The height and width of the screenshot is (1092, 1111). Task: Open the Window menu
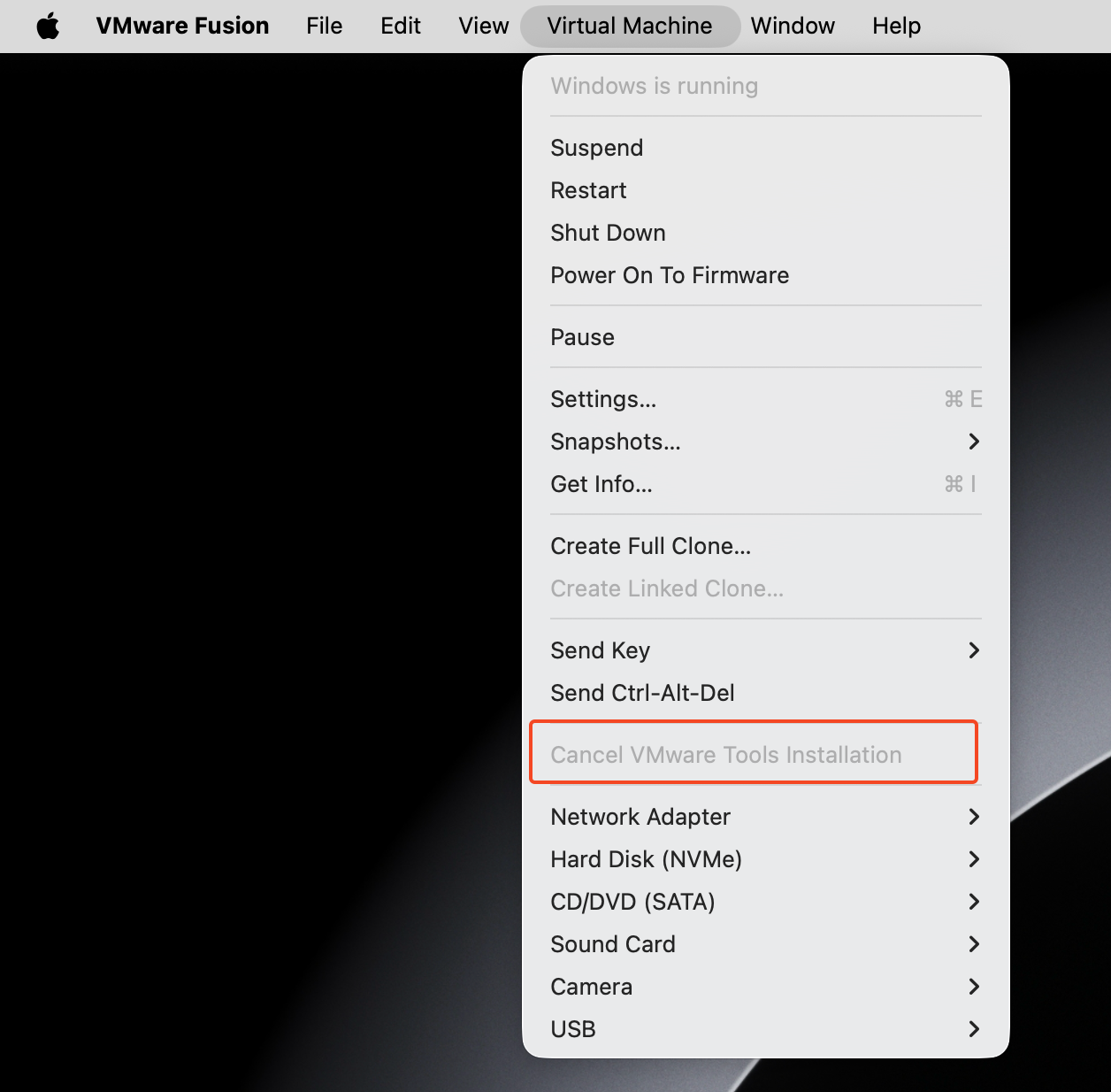(x=793, y=27)
